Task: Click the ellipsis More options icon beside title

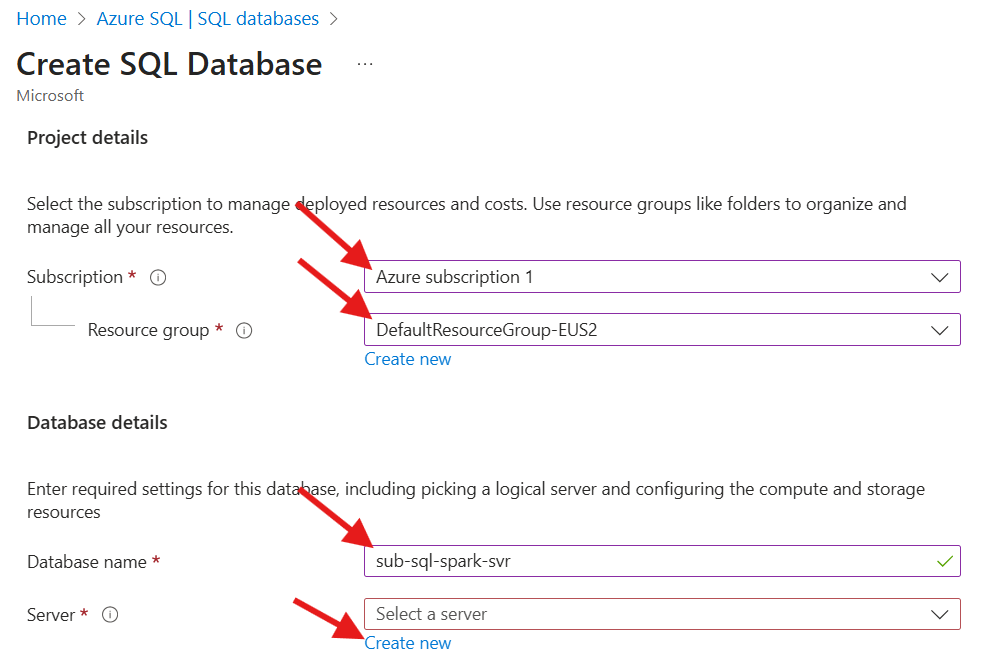Action: (365, 64)
